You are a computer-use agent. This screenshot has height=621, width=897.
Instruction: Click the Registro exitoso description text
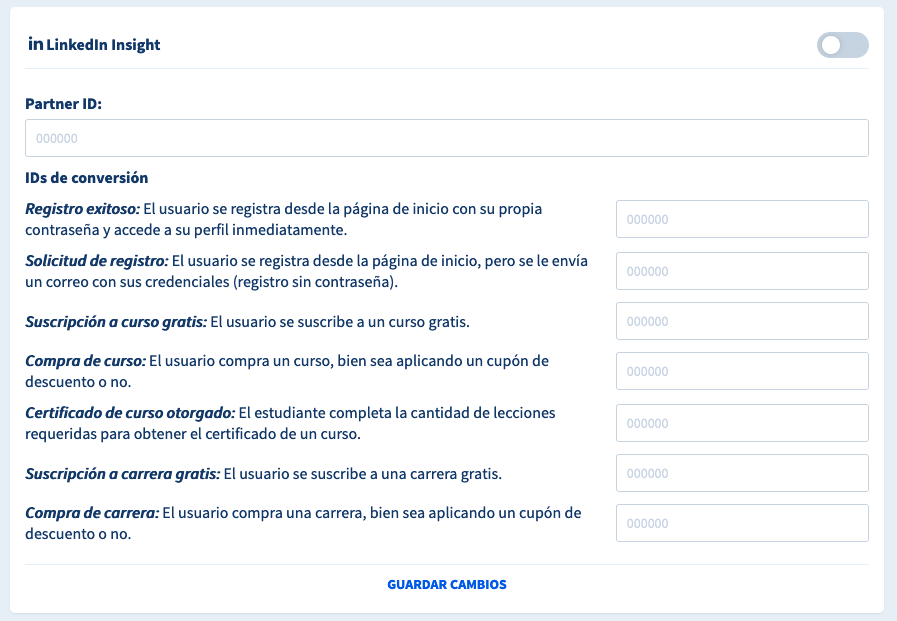300,219
